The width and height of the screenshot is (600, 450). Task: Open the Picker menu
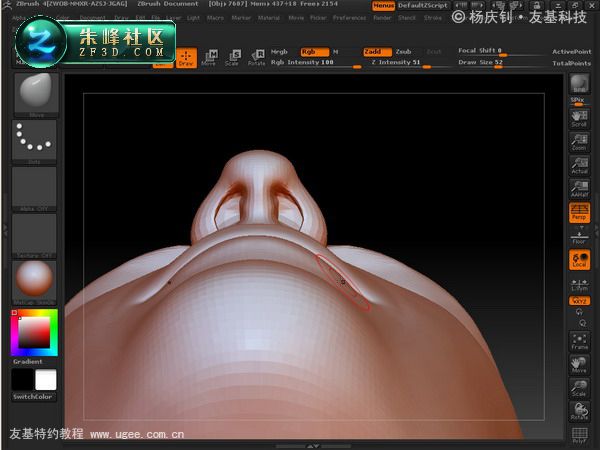coord(318,18)
